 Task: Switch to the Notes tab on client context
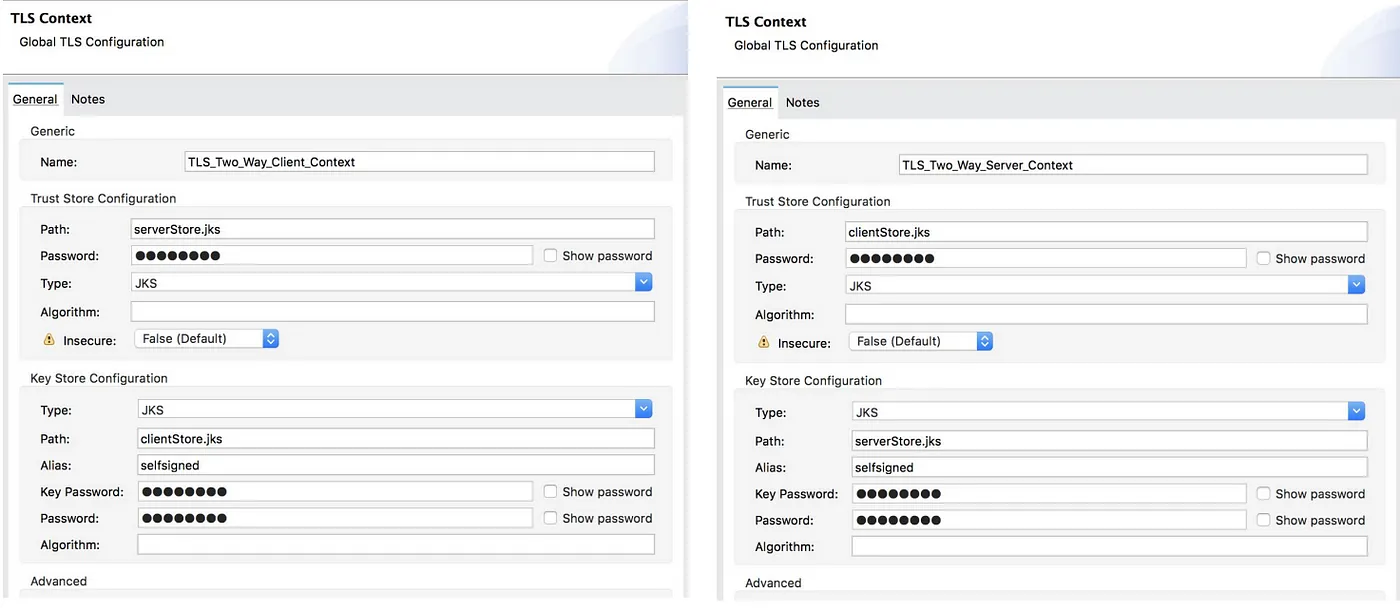(x=87, y=99)
